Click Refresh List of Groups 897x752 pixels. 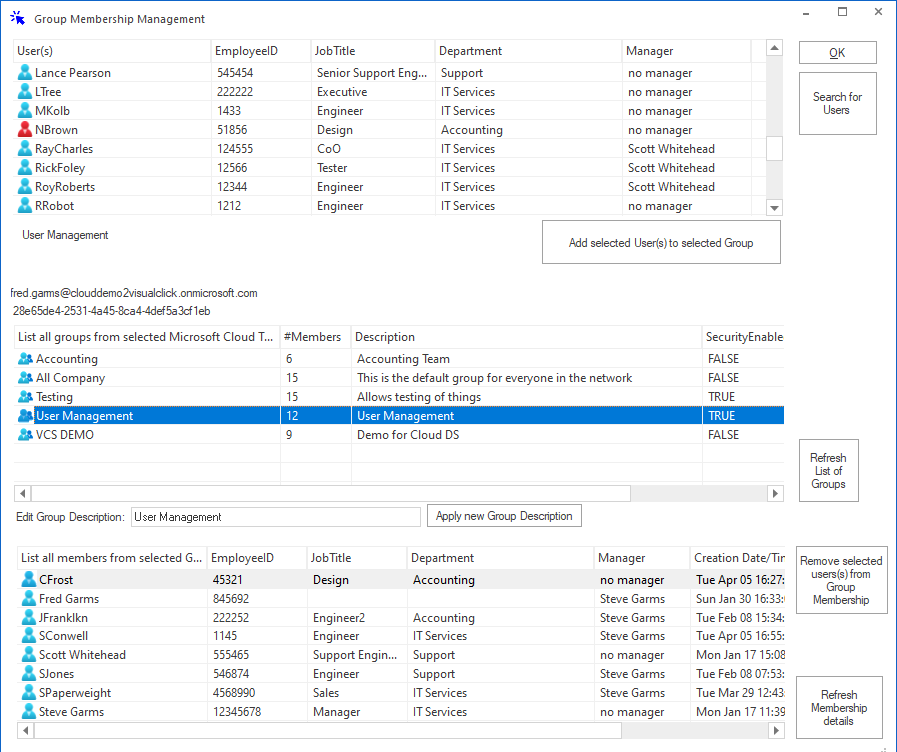click(x=828, y=470)
